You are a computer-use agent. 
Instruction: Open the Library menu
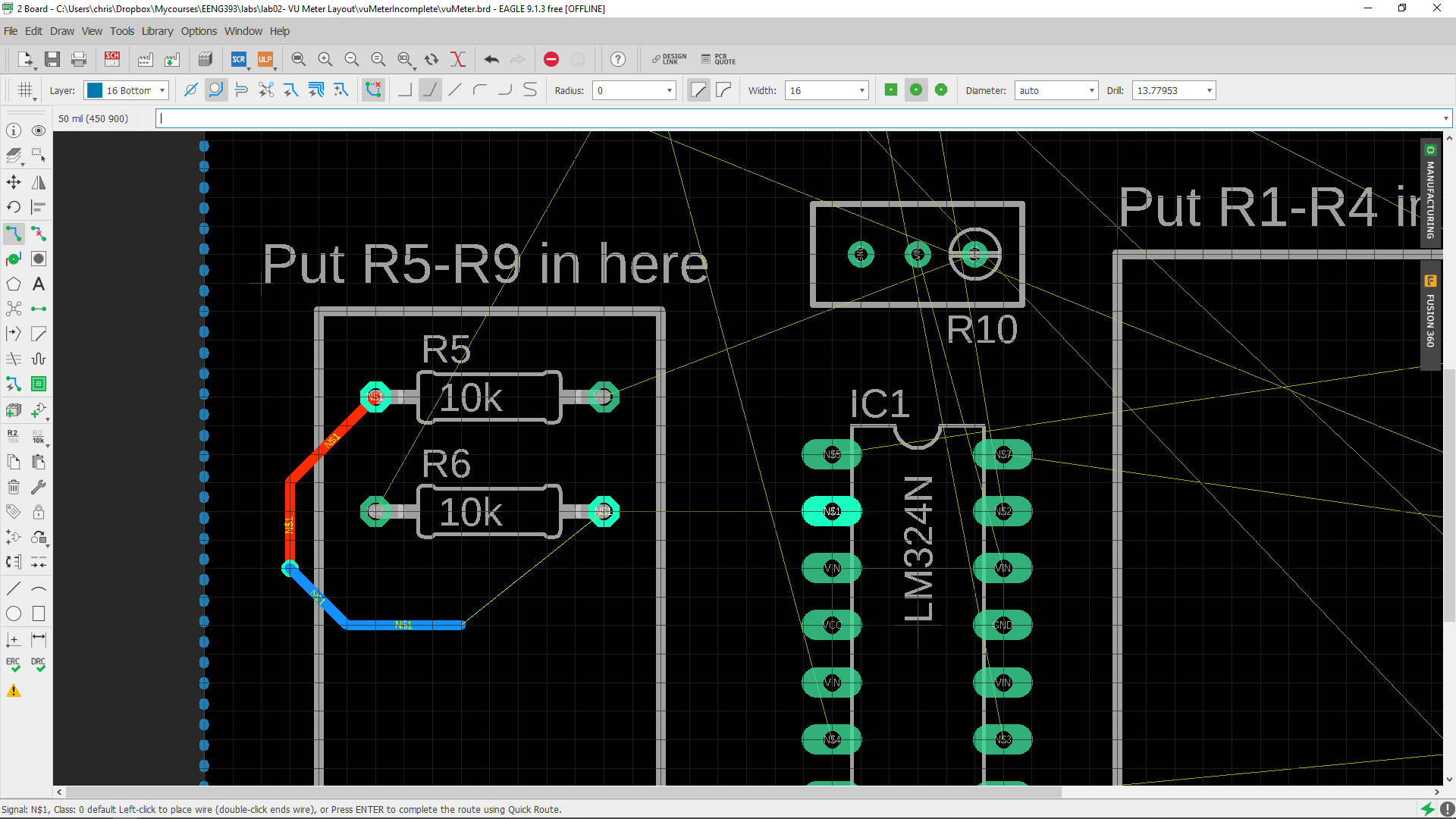coord(157,31)
